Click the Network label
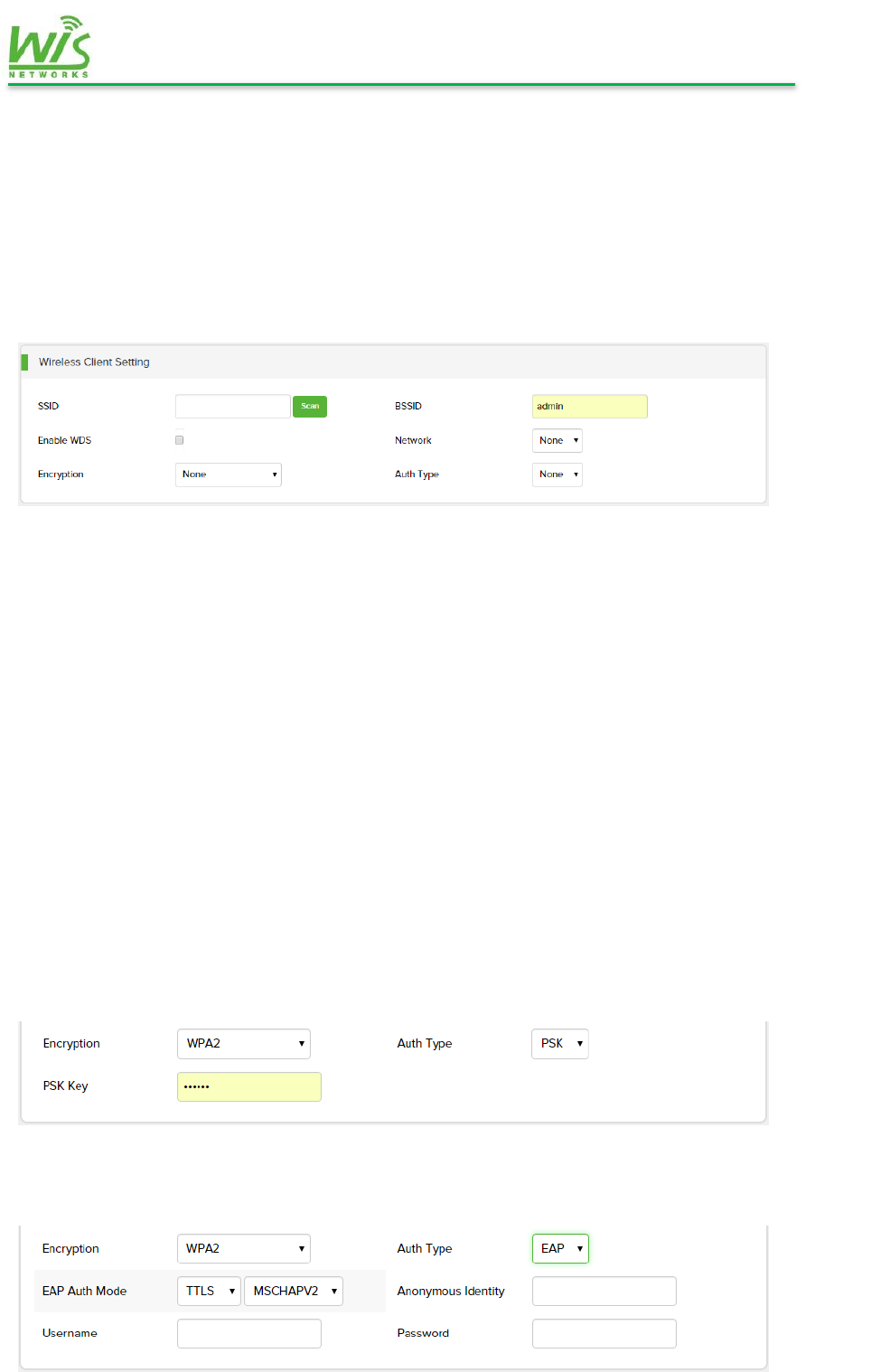Screen dimensions: 890x1372 pos(413,441)
